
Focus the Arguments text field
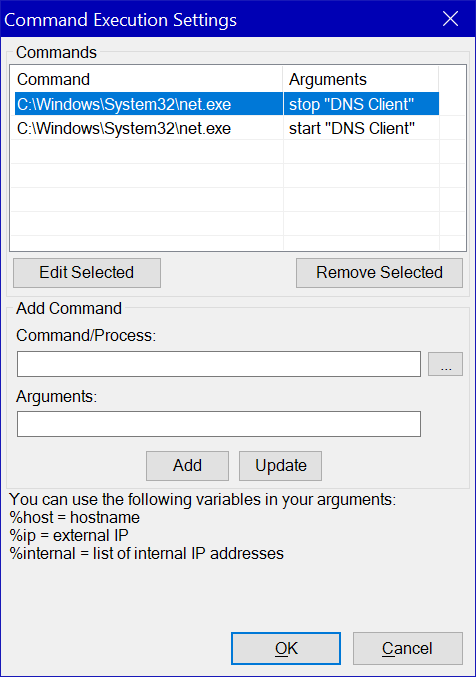pos(219,424)
